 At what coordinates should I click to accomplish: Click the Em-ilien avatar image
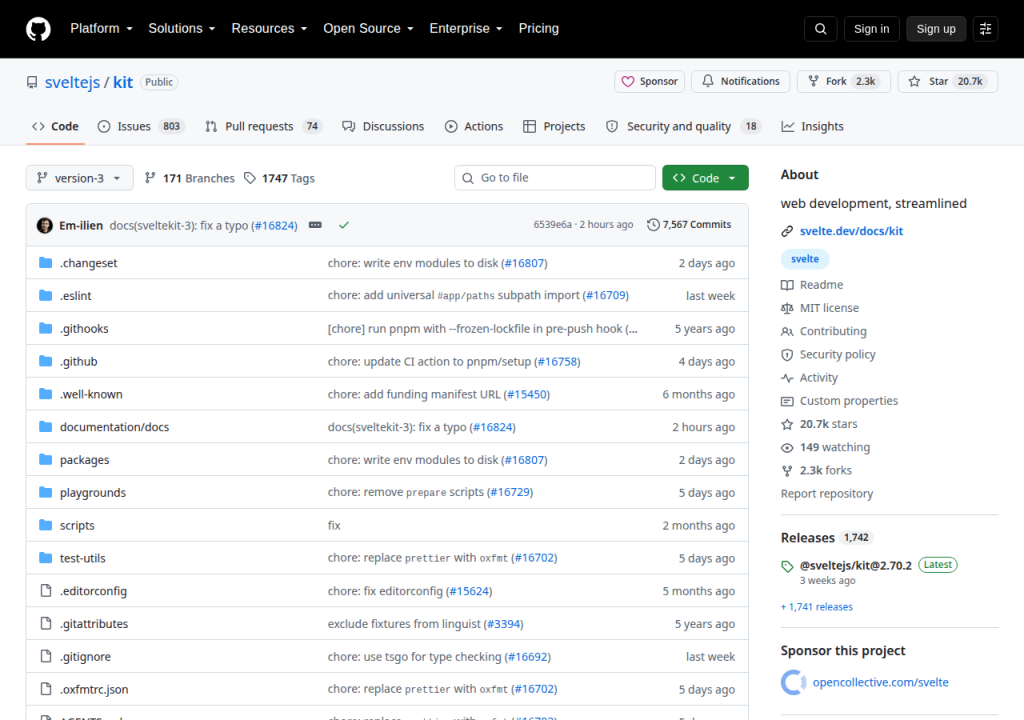[44, 225]
